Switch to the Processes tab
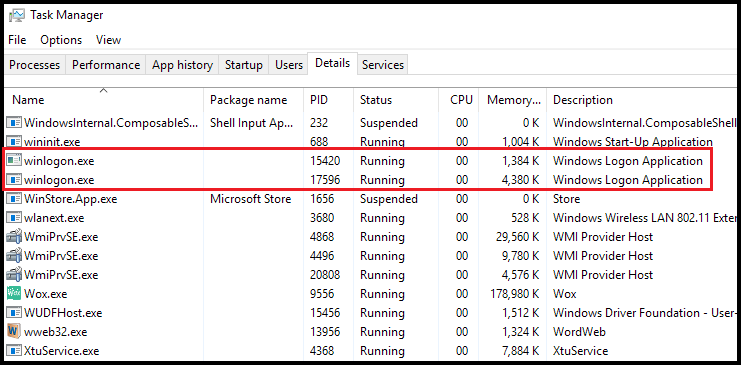The image size is (741, 365). [34, 65]
